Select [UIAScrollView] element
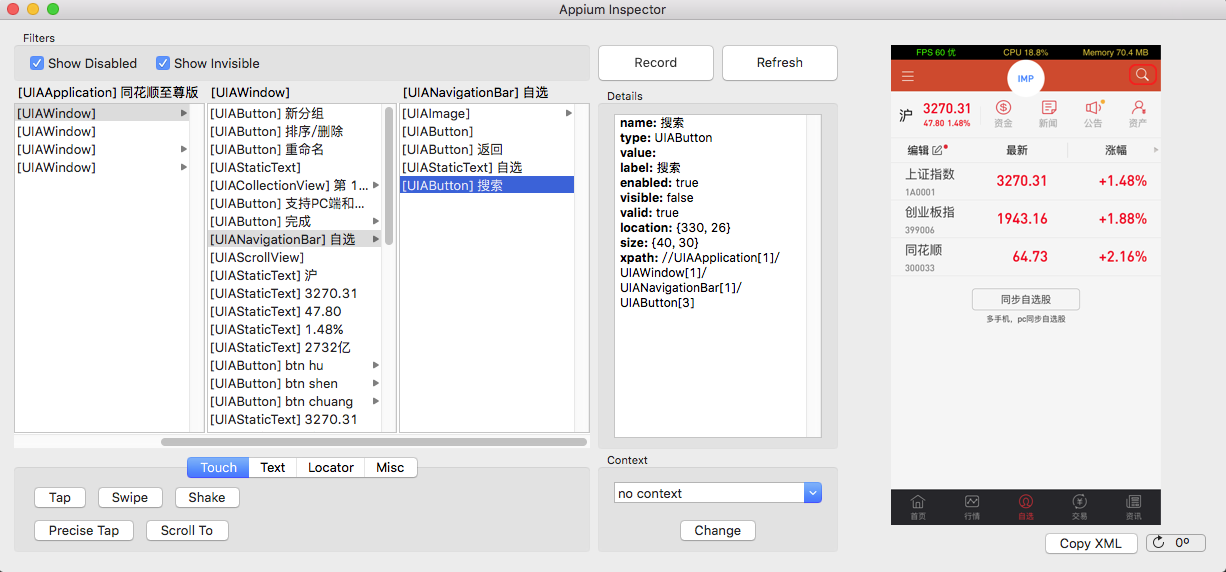 [x=295, y=257]
